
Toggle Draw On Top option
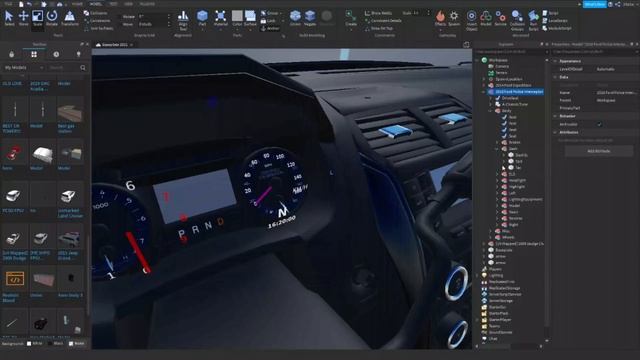pos(379,28)
